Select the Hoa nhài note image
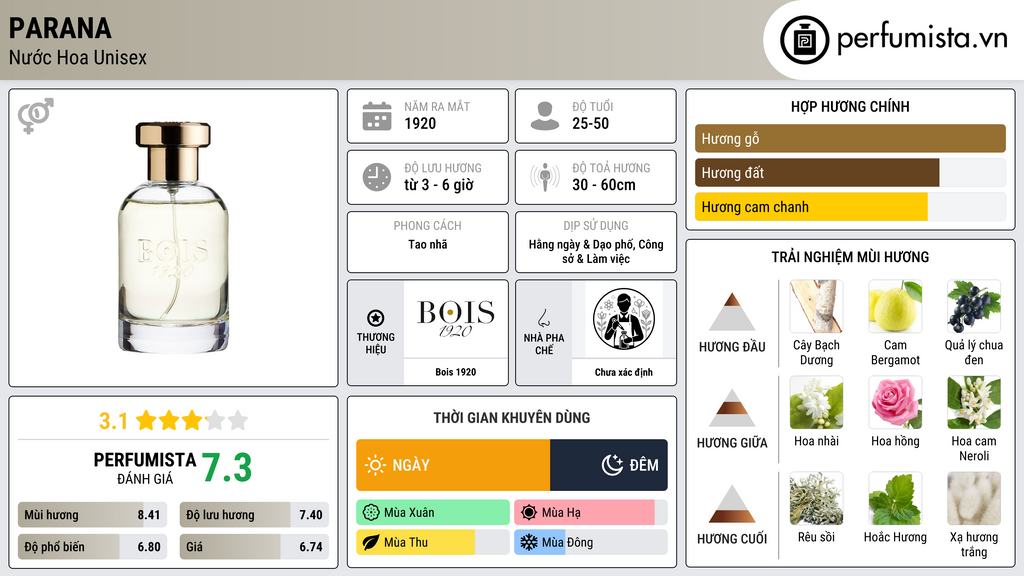The image size is (1024, 576). pyautogui.click(x=816, y=402)
